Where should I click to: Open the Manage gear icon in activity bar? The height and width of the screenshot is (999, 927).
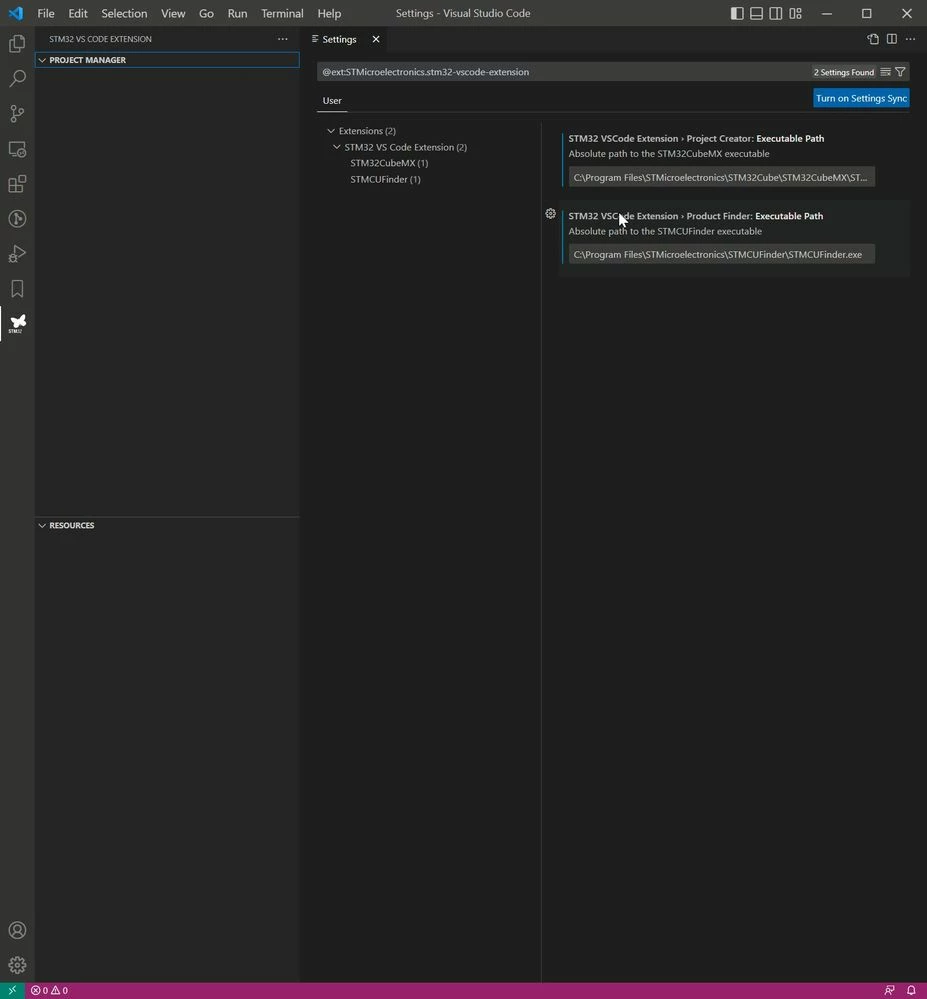pyautogui.click(x=17, y=965)
